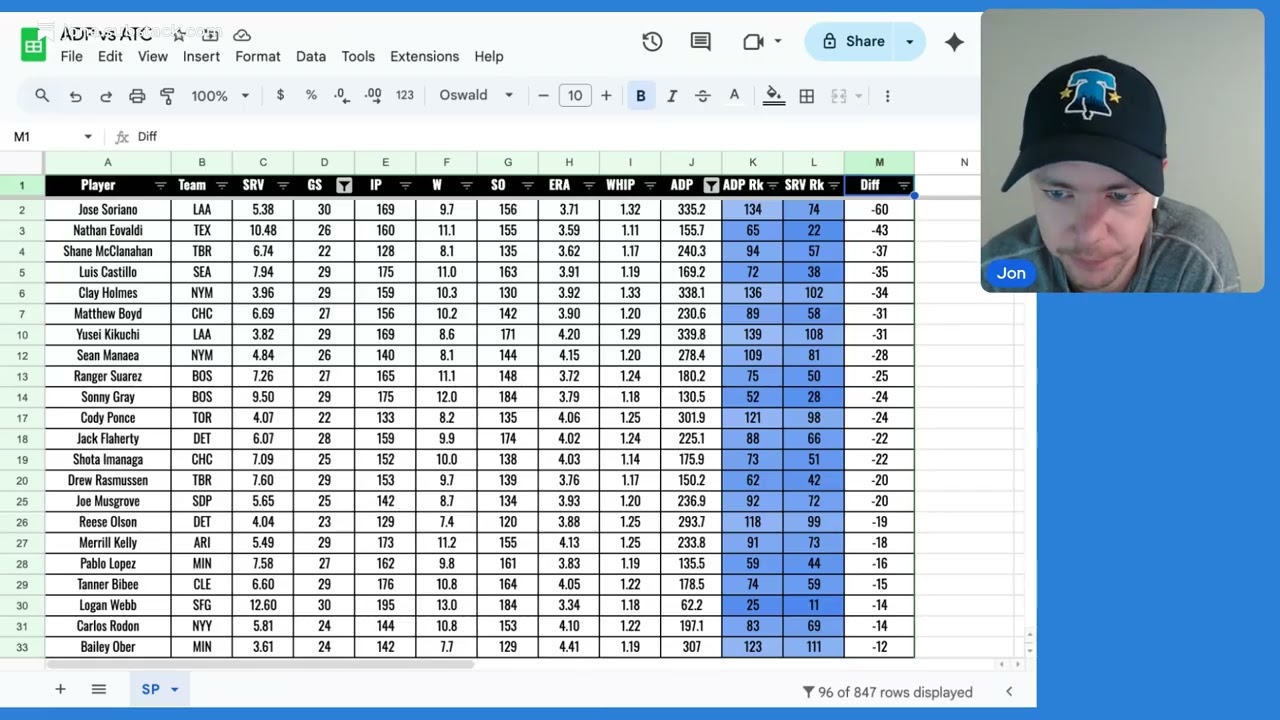1280x720 pixels.
Task: Open the Help menu
Action: point(489,57)
